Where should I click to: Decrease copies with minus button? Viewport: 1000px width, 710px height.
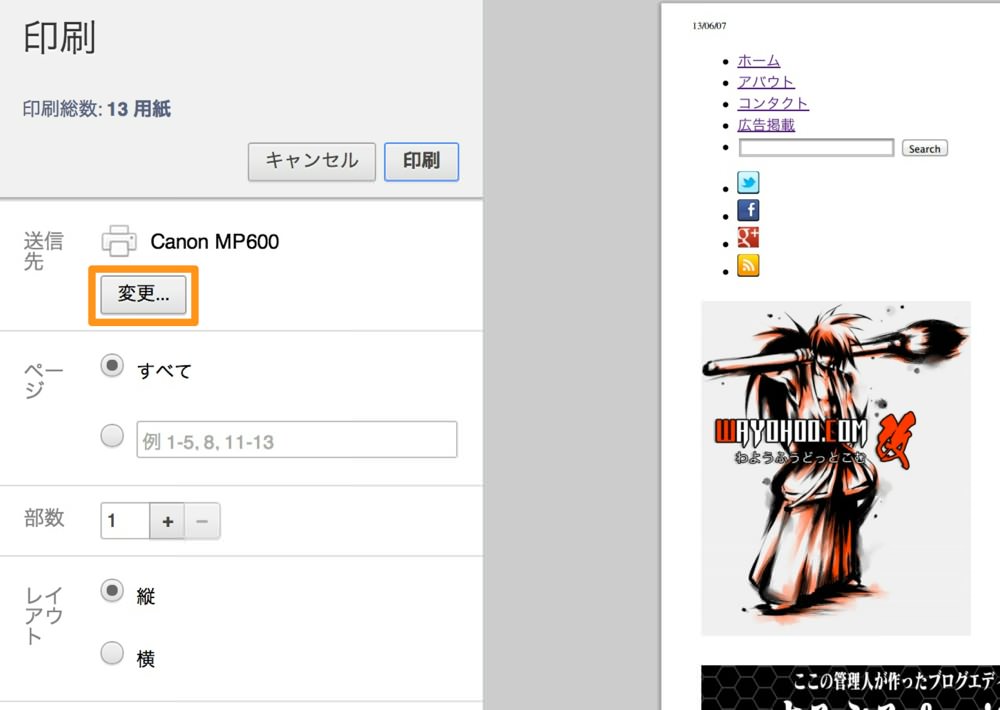click(203, 521)
